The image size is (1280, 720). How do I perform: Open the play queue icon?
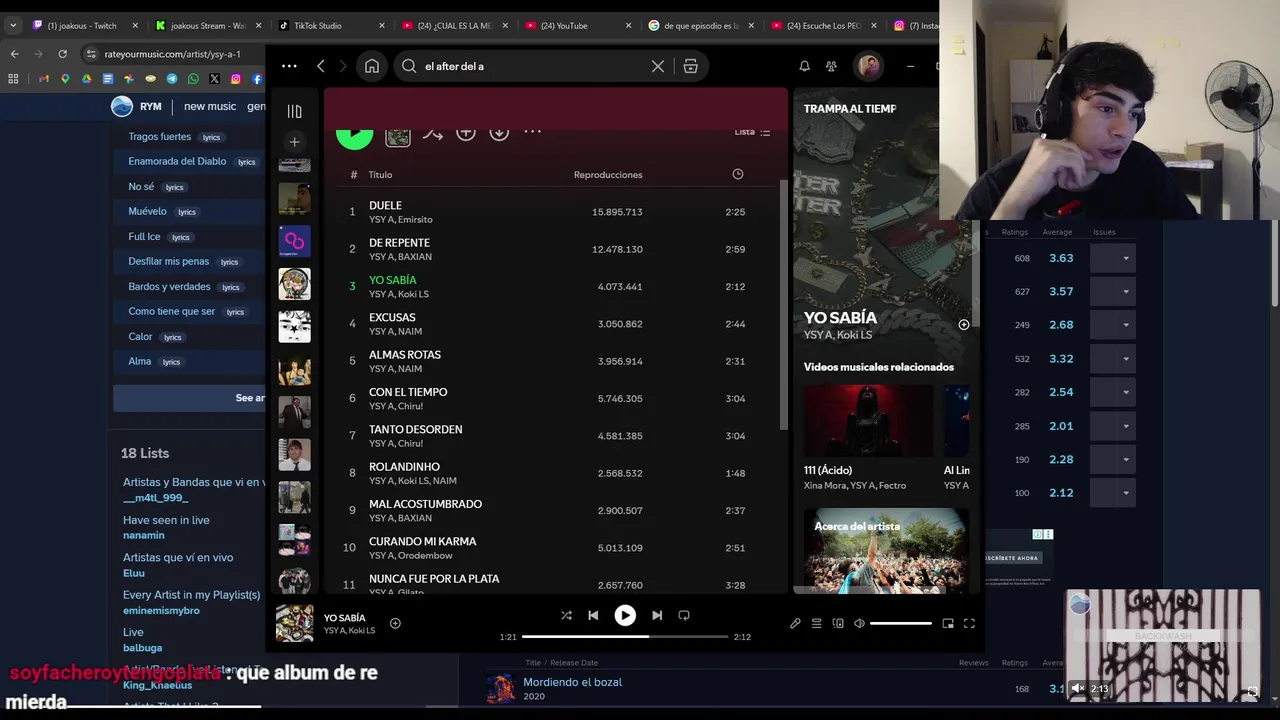(816, 623)
